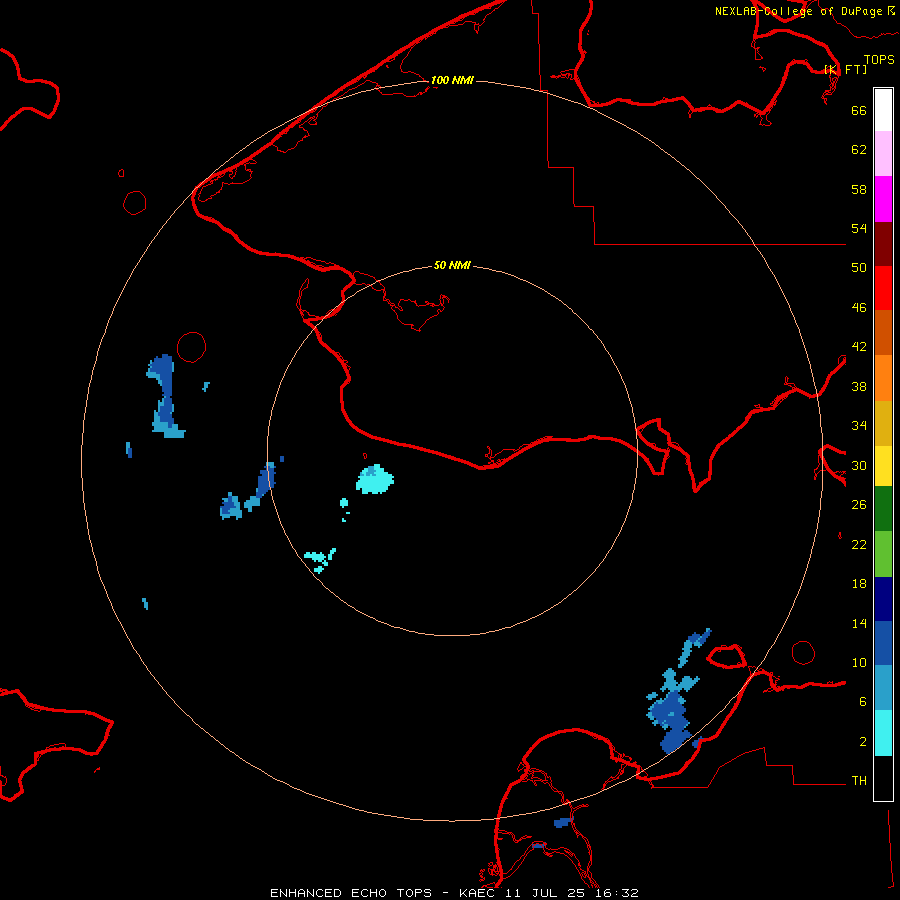Click the 42 scale label

pyautogui.click(x=859, y=347)
